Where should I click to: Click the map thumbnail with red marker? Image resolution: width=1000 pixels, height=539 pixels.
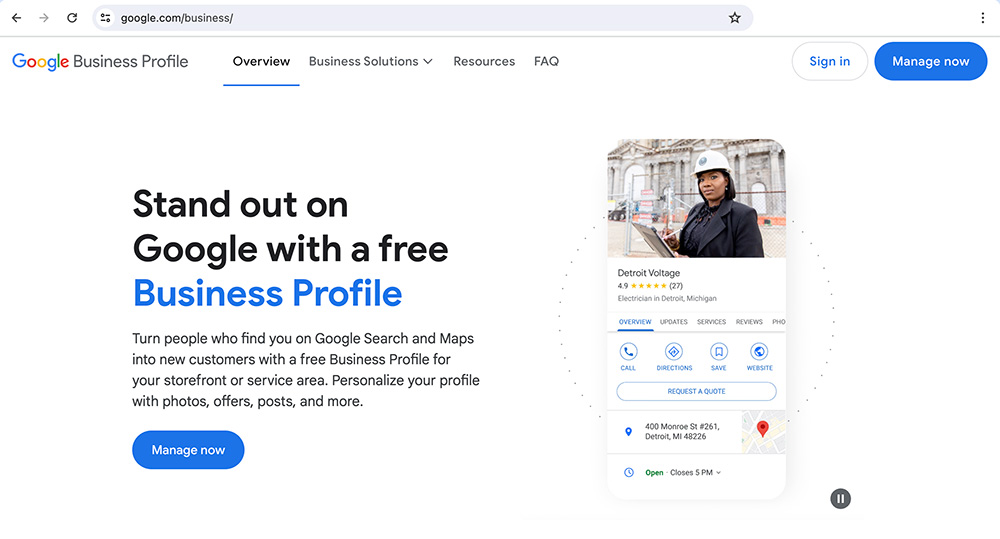[763, 432]
